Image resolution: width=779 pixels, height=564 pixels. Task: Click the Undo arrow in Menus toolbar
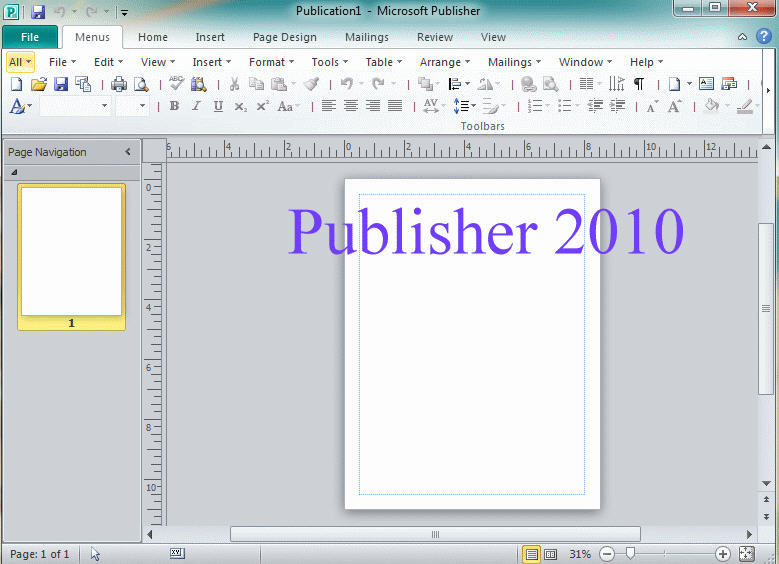click(x=347, y=84)
